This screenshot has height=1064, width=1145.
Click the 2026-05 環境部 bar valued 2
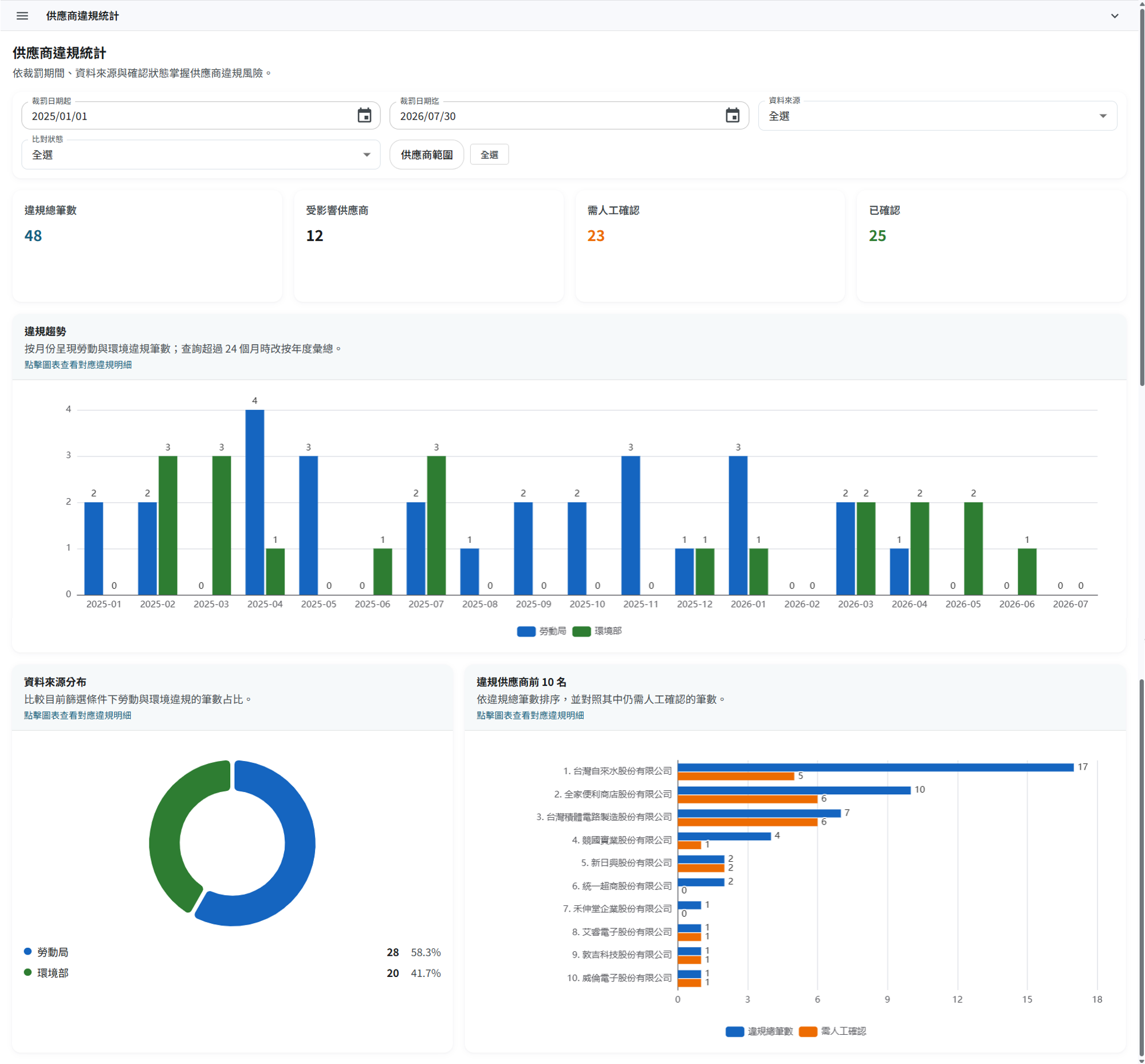(x=973, y=548)
